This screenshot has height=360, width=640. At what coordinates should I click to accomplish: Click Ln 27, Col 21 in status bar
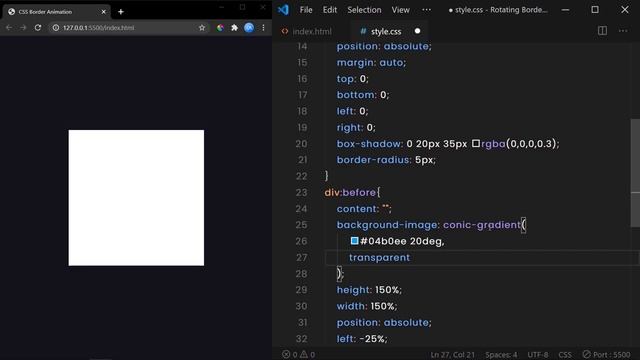coord(452,354)
